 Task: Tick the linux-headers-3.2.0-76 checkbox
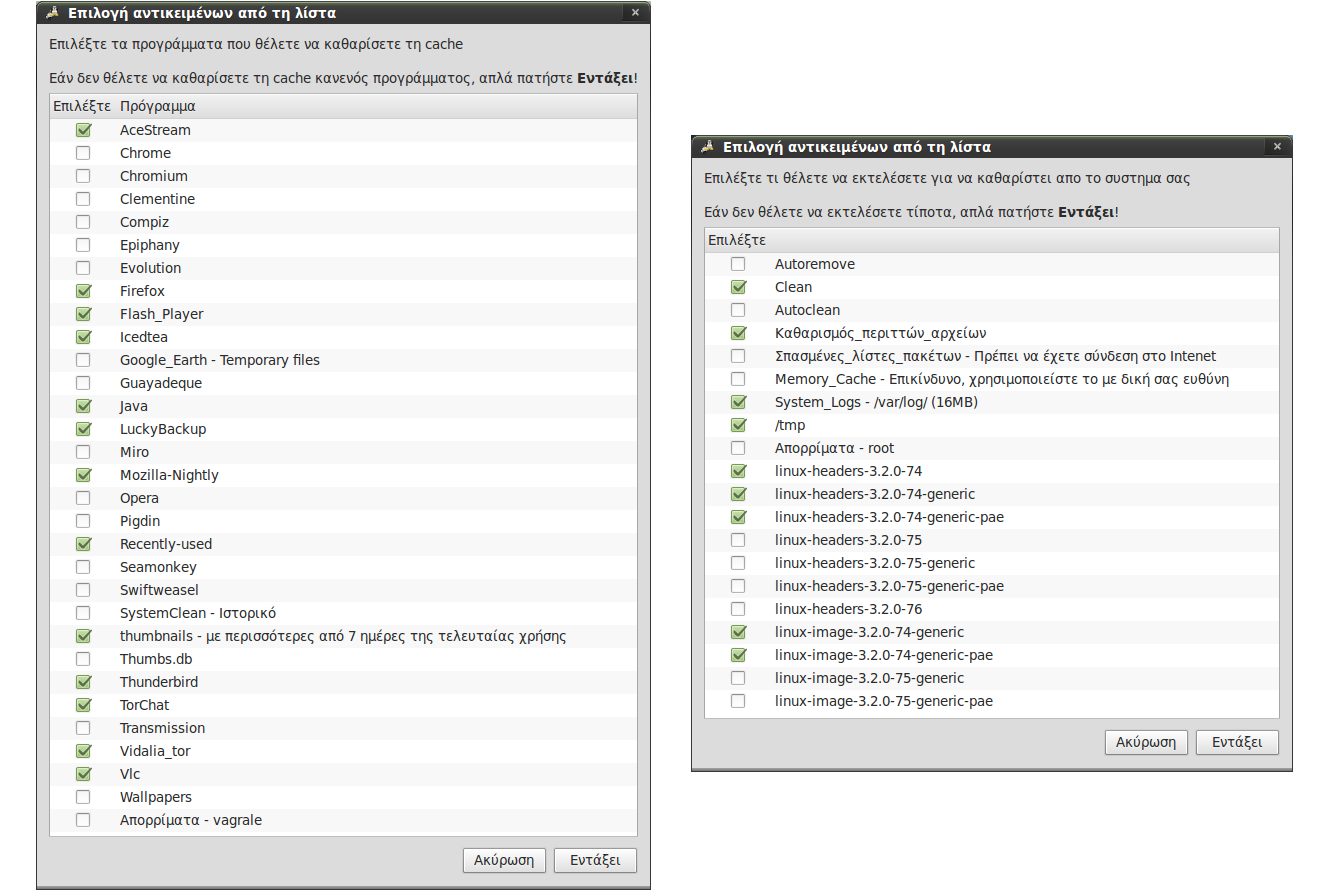[x=738, y=609]
